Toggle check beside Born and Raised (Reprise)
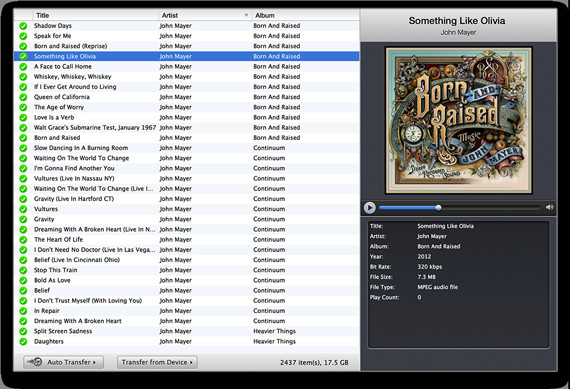570x389 pixels. (x=23, y=46)
